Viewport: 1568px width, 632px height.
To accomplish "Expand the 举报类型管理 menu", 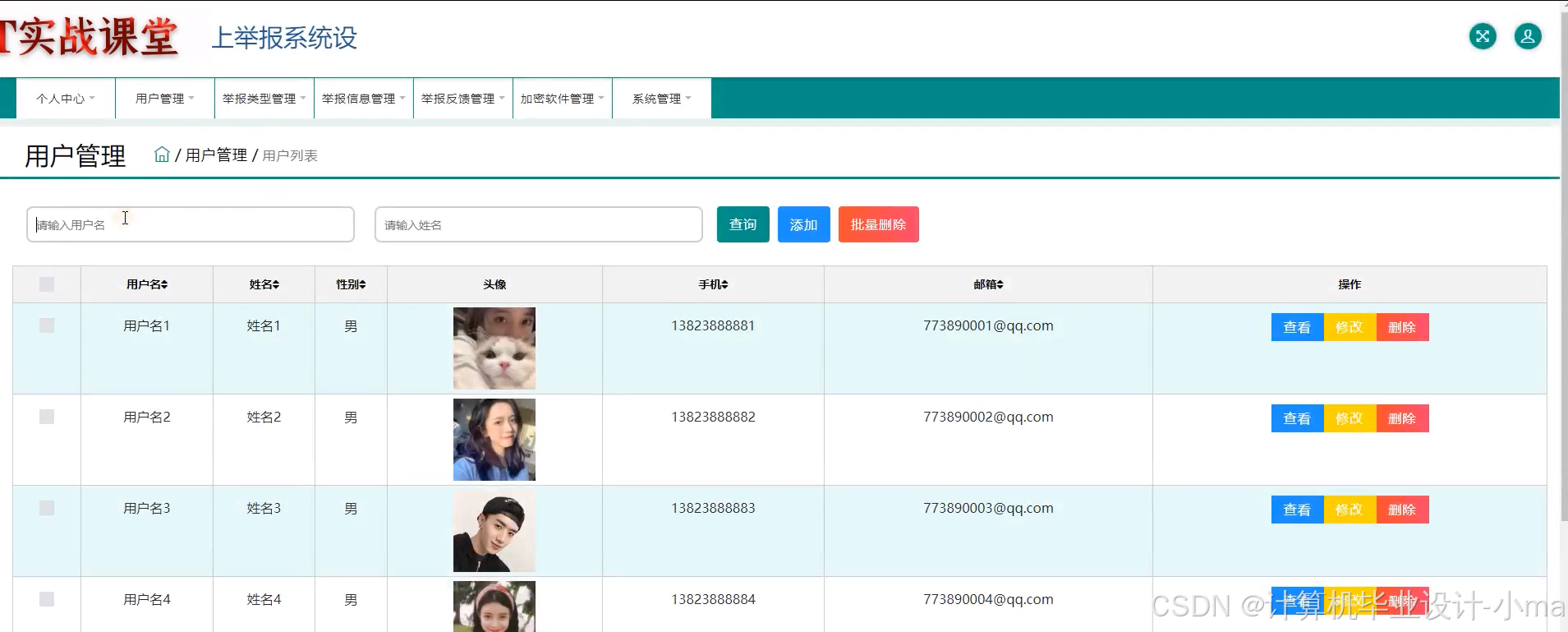I will 264,99.
